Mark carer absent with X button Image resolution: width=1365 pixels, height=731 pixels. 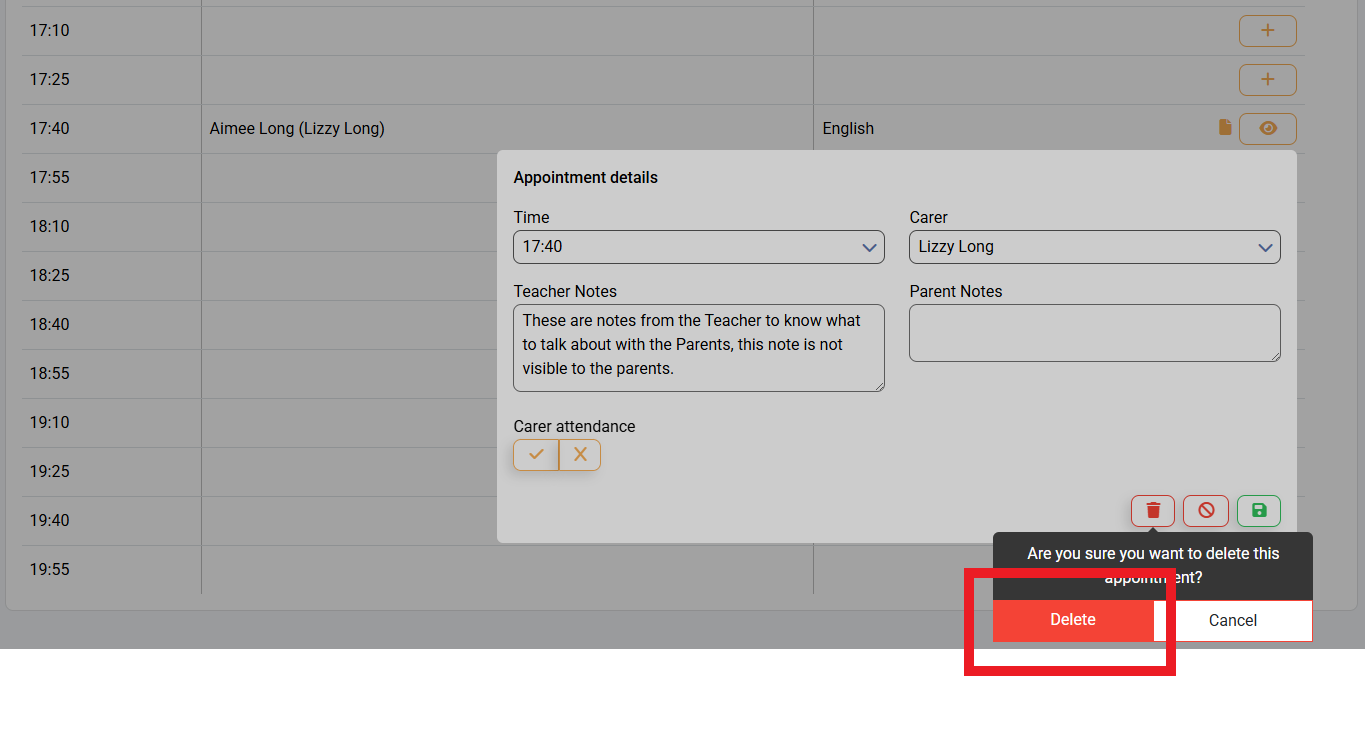[580, 455]
